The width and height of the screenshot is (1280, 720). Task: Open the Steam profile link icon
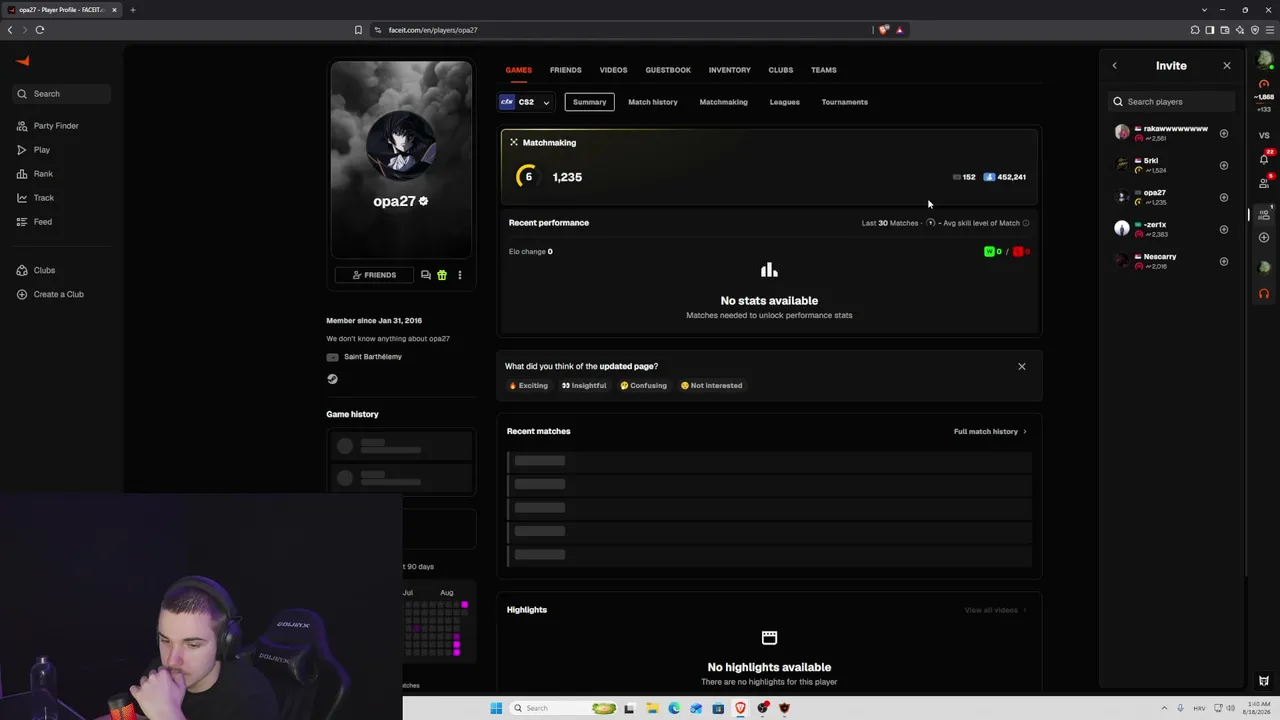pyautogui.click(x=332, y=379)
